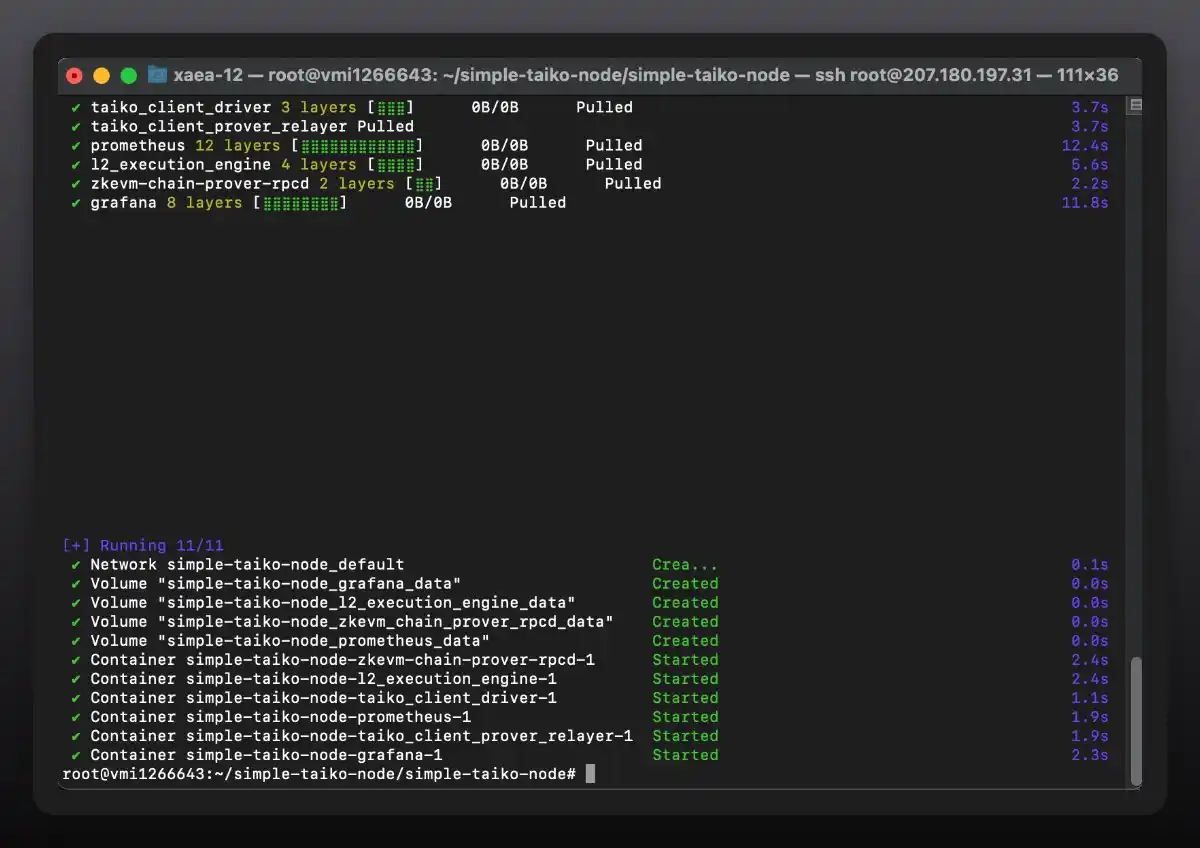Image resolution: width=1200 pixels, height=848 pixels.
Task: Click the checkmark next to grafana 8 layers
Action: [x=76, y=203]
